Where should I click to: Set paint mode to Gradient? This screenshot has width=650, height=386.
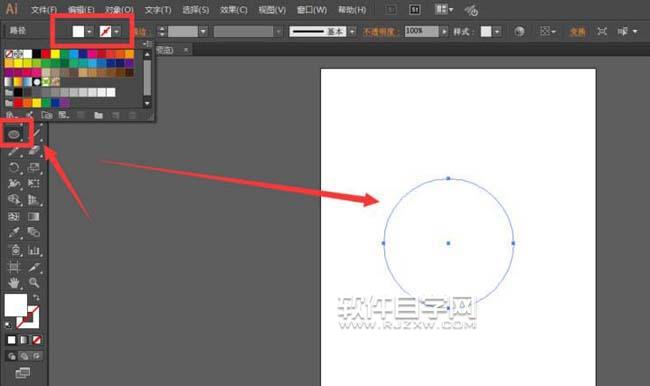24,340
